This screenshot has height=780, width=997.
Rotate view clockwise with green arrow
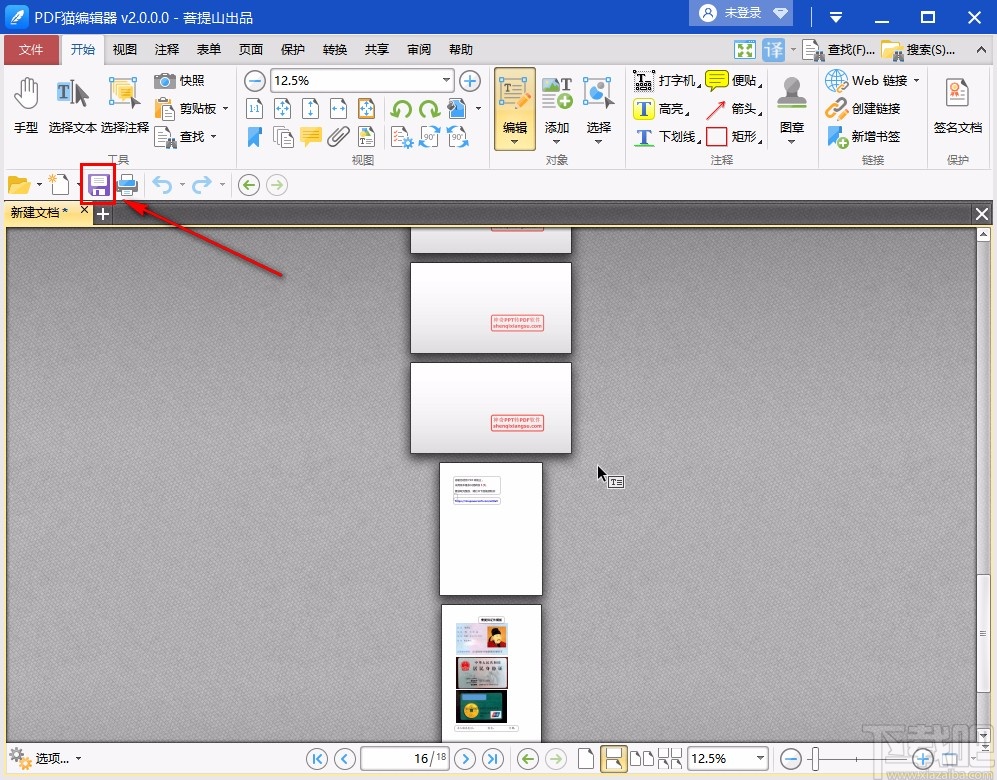pyautogui.click(x=429, y=109)
